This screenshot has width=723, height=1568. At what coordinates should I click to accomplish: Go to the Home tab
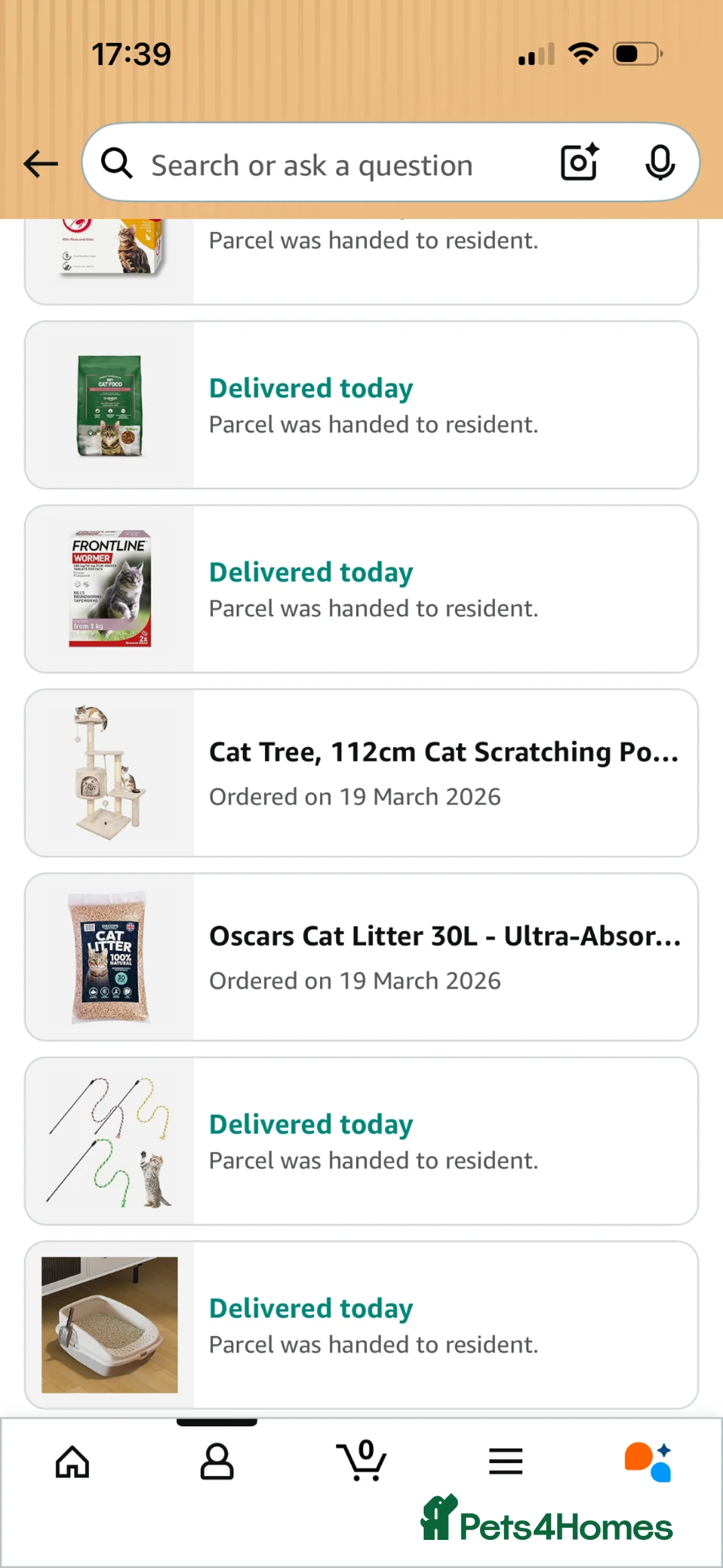(x=72, y=1461)
